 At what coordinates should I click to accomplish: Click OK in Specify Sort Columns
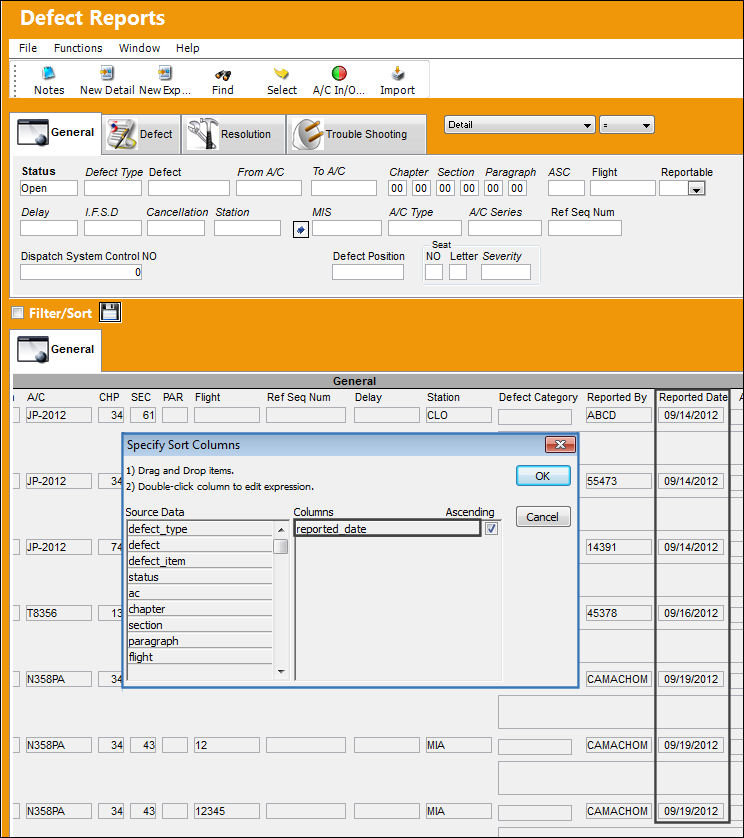pyautogui.click(x=543, y=476)
